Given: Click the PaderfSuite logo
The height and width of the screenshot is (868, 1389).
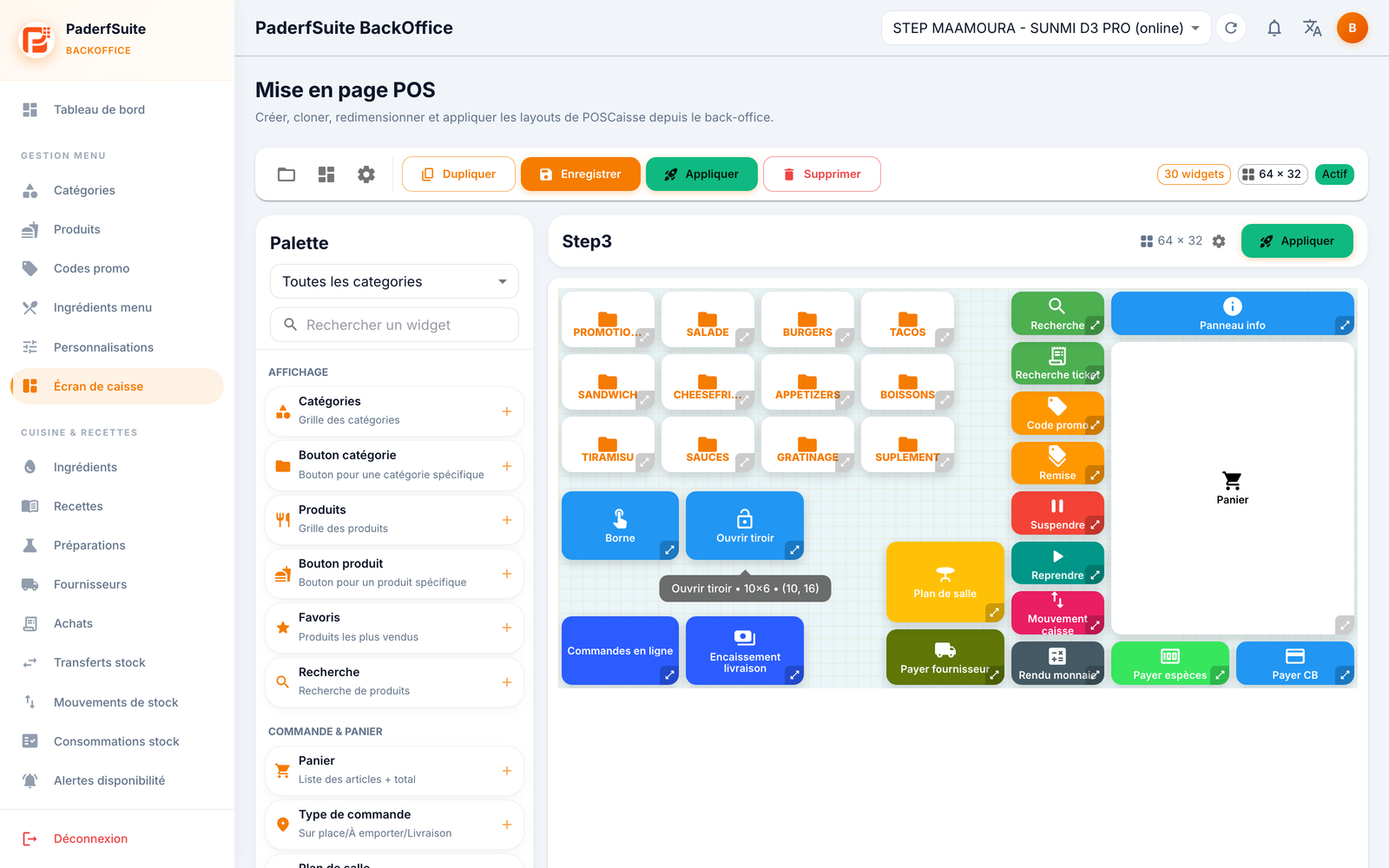Looking at the screenshot, I should coord(36,39).
